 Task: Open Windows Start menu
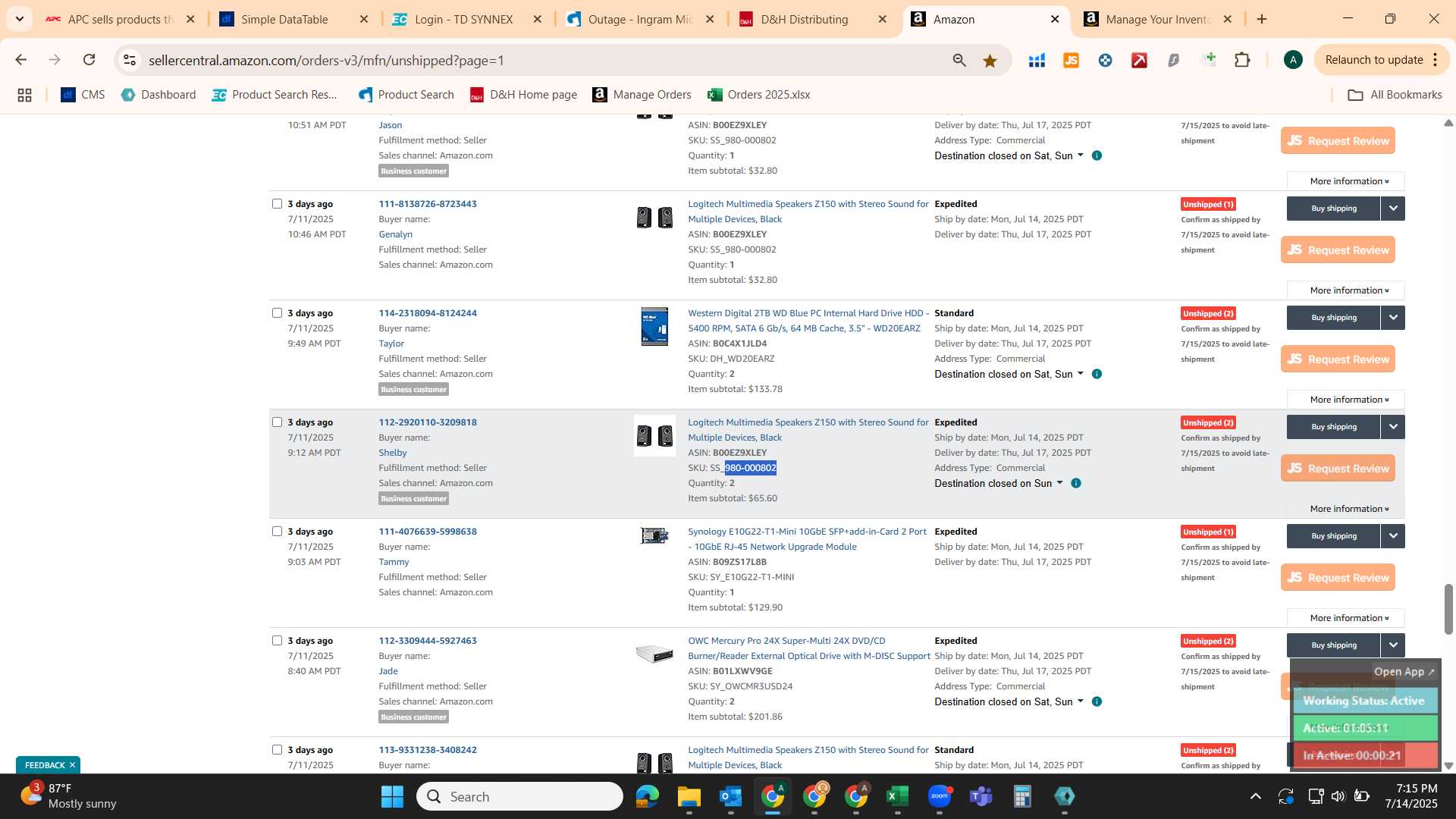tap(392, 796)
